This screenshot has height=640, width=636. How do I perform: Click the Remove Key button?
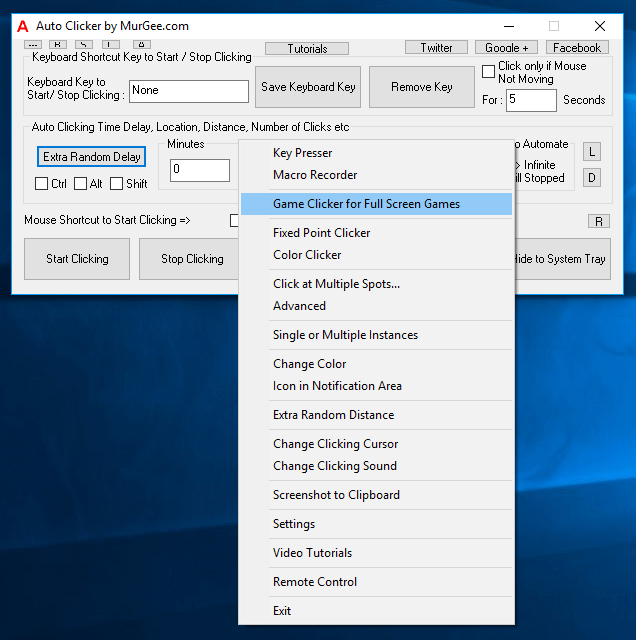(422, 87)
